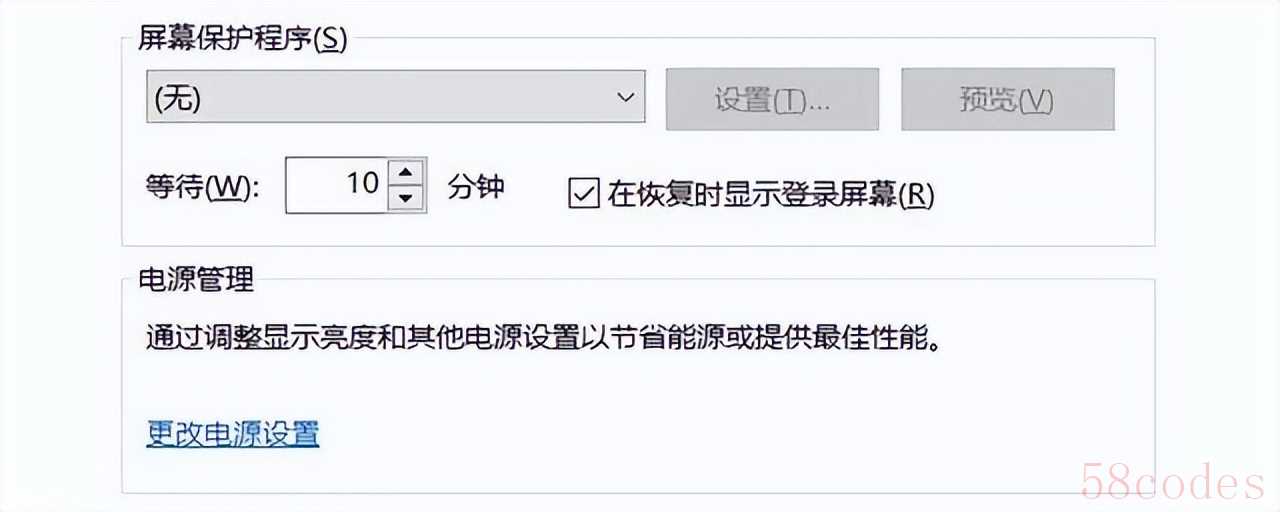Click the 58codes watermark text
1280x512 pixels.
pos(1173,482)
